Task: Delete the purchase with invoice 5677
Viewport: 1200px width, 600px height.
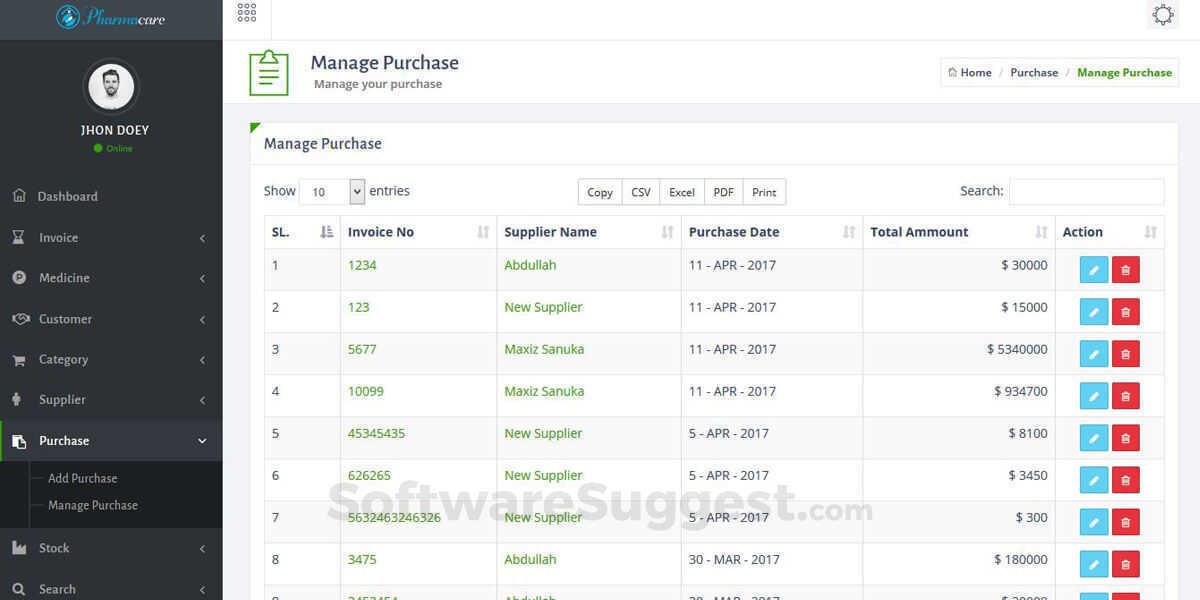Action: tap(1125, 354)
